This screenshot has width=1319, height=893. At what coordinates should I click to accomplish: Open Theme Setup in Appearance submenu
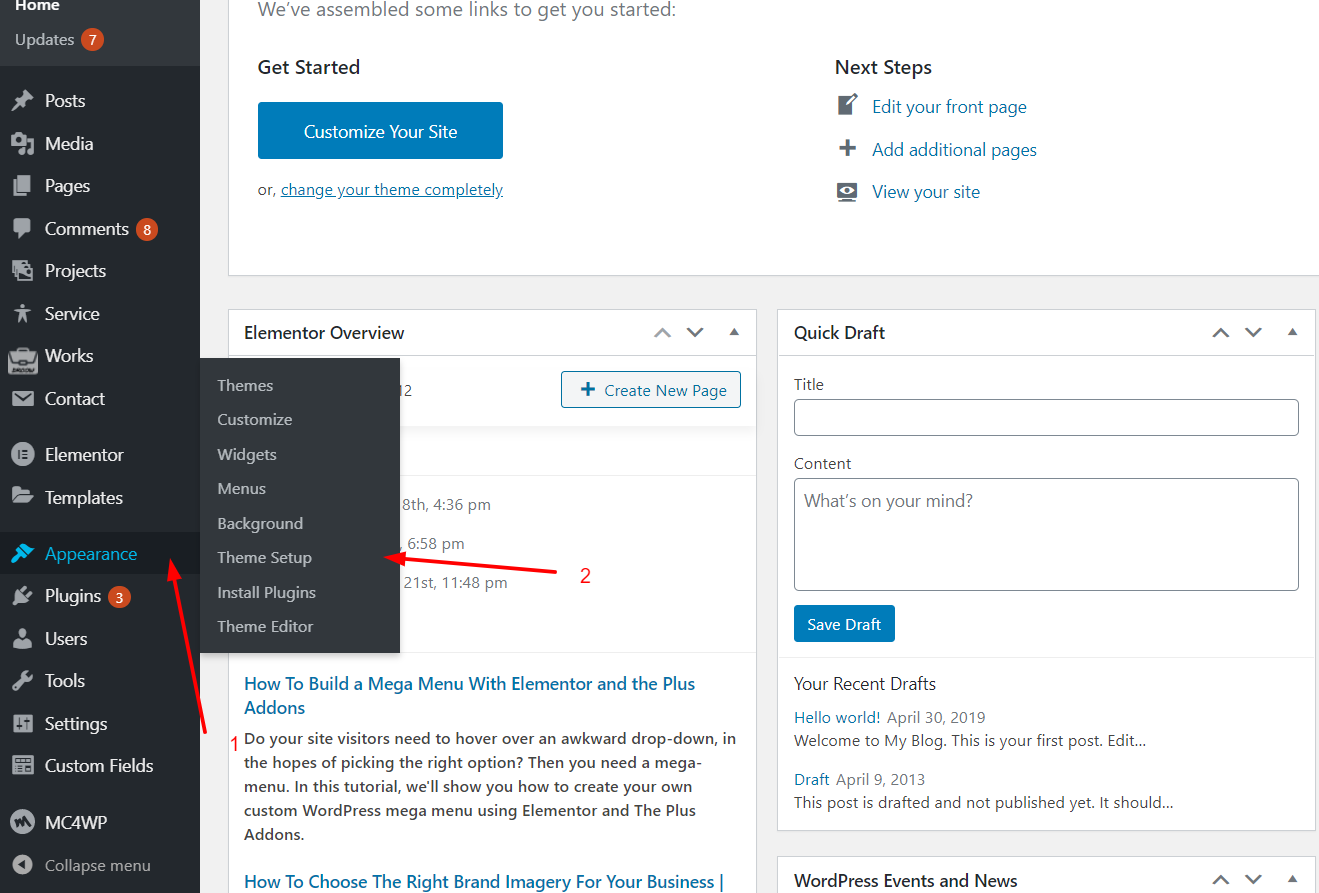pos(265,558)
